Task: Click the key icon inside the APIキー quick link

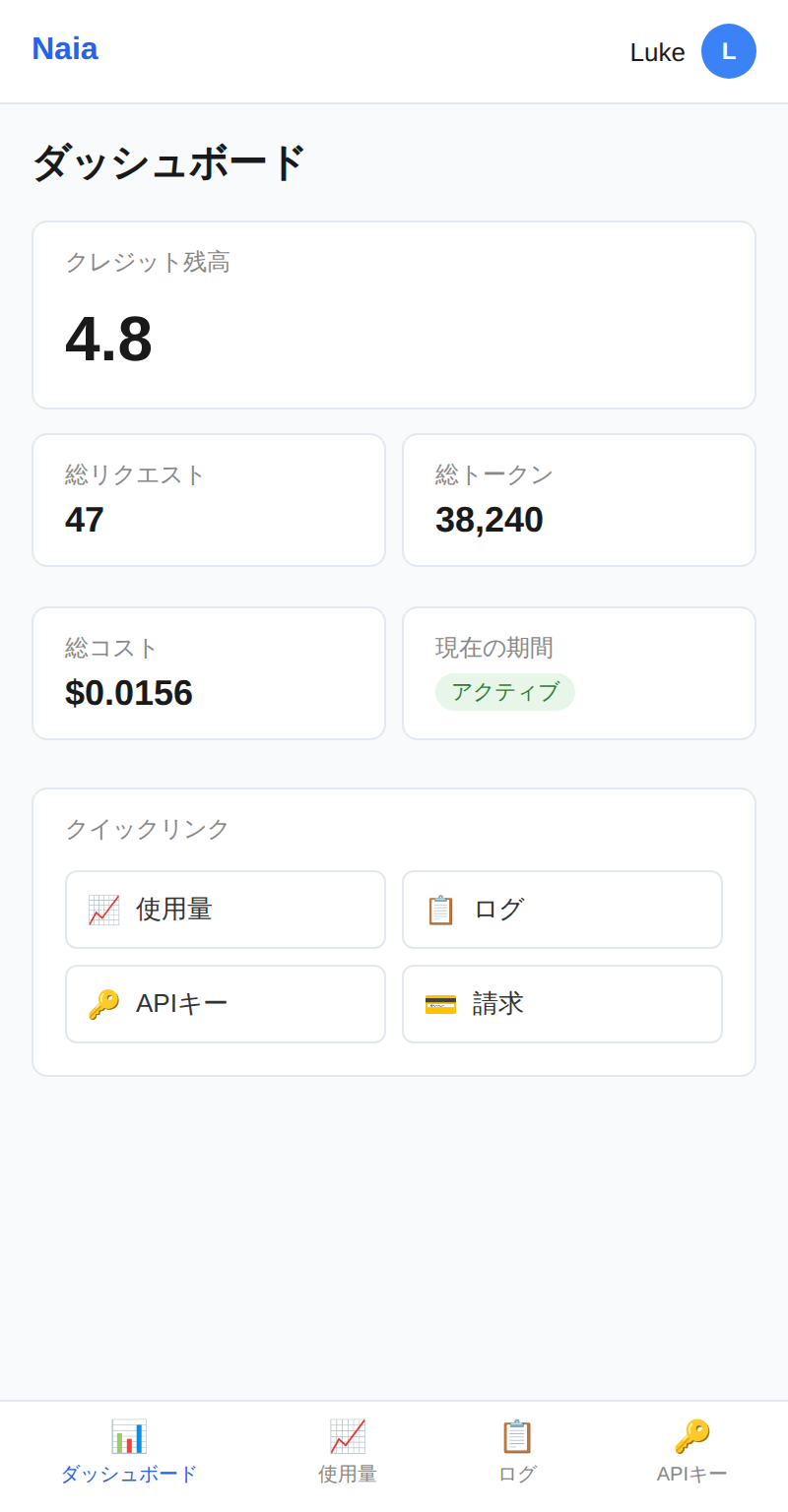Action: tap(102, 1004)
